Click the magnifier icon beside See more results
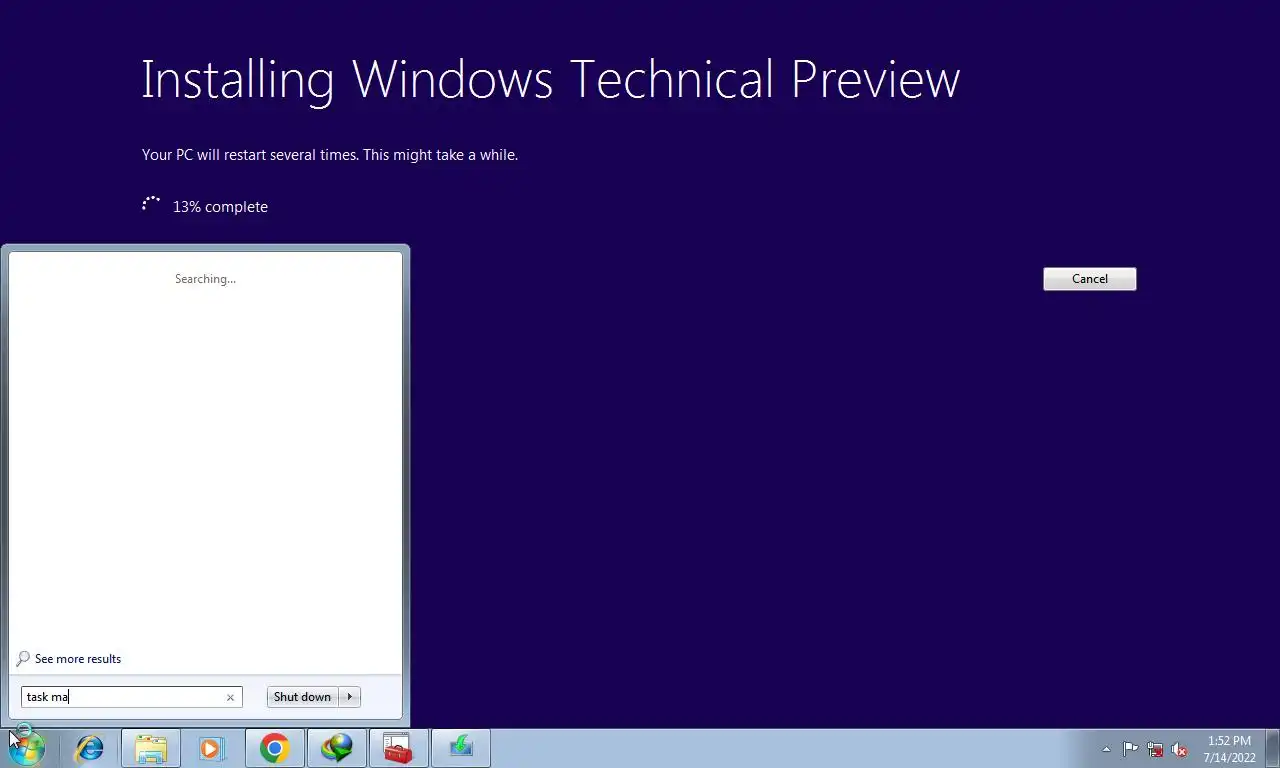1280x768 pixels. (x=23, y=659)
